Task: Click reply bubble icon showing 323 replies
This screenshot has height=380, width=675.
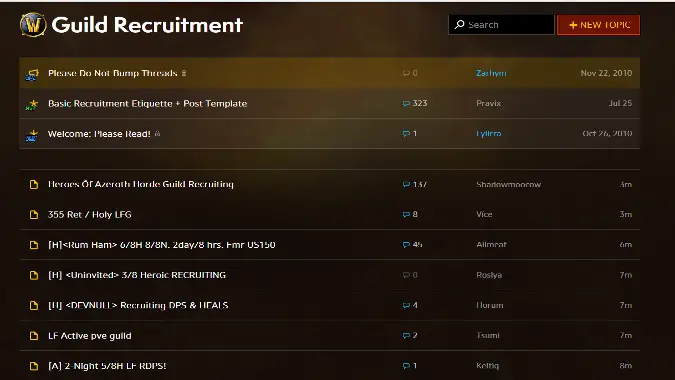Action: [406, 103]
